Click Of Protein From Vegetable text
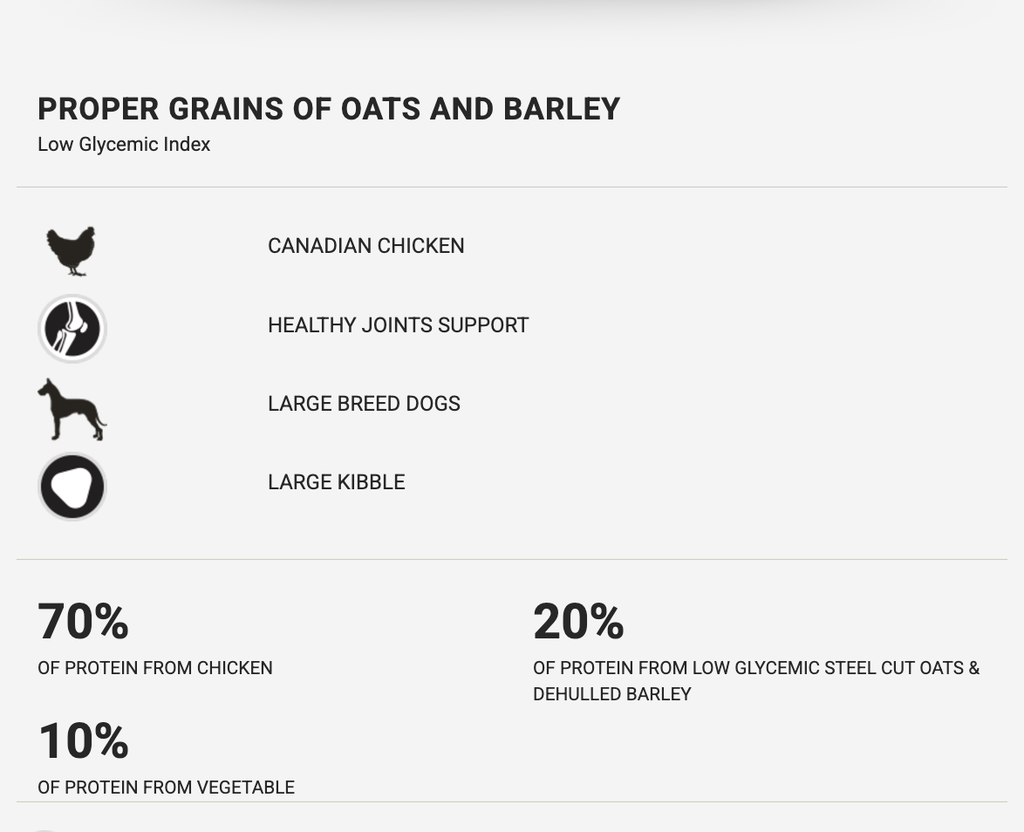 pos(166,788)
